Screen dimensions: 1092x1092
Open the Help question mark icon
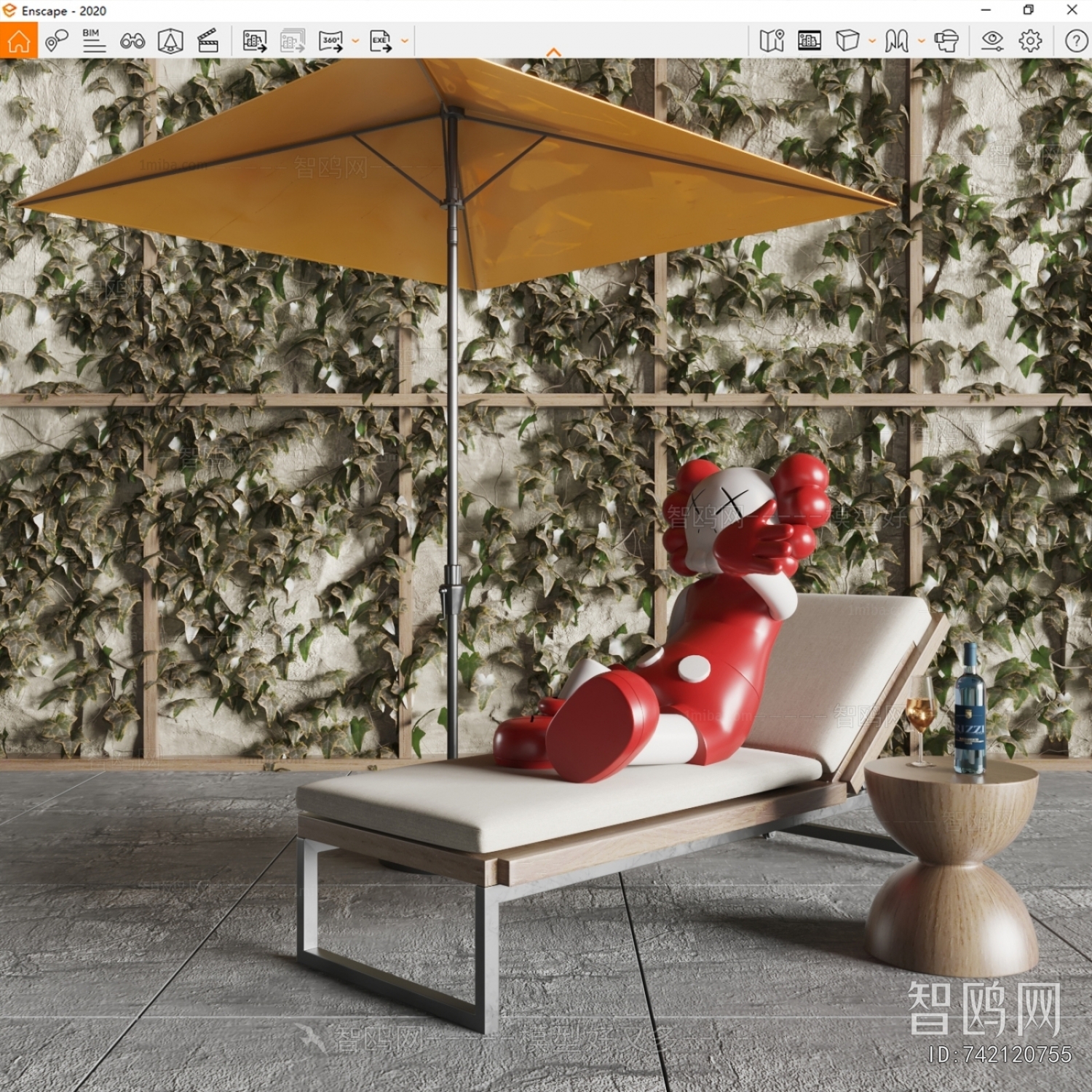[1076, 41]
